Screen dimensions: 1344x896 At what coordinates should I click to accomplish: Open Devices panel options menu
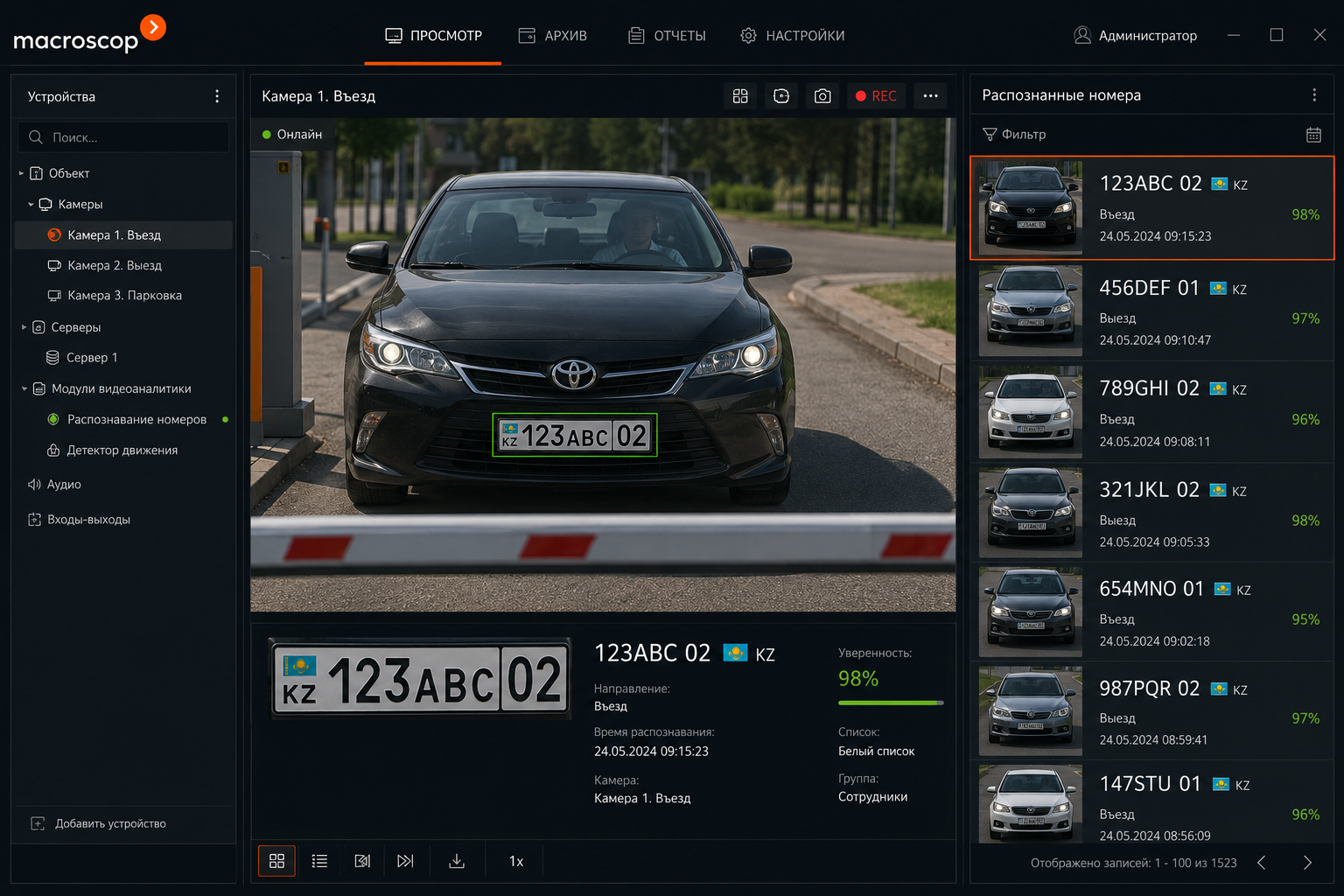coord(217,96)
